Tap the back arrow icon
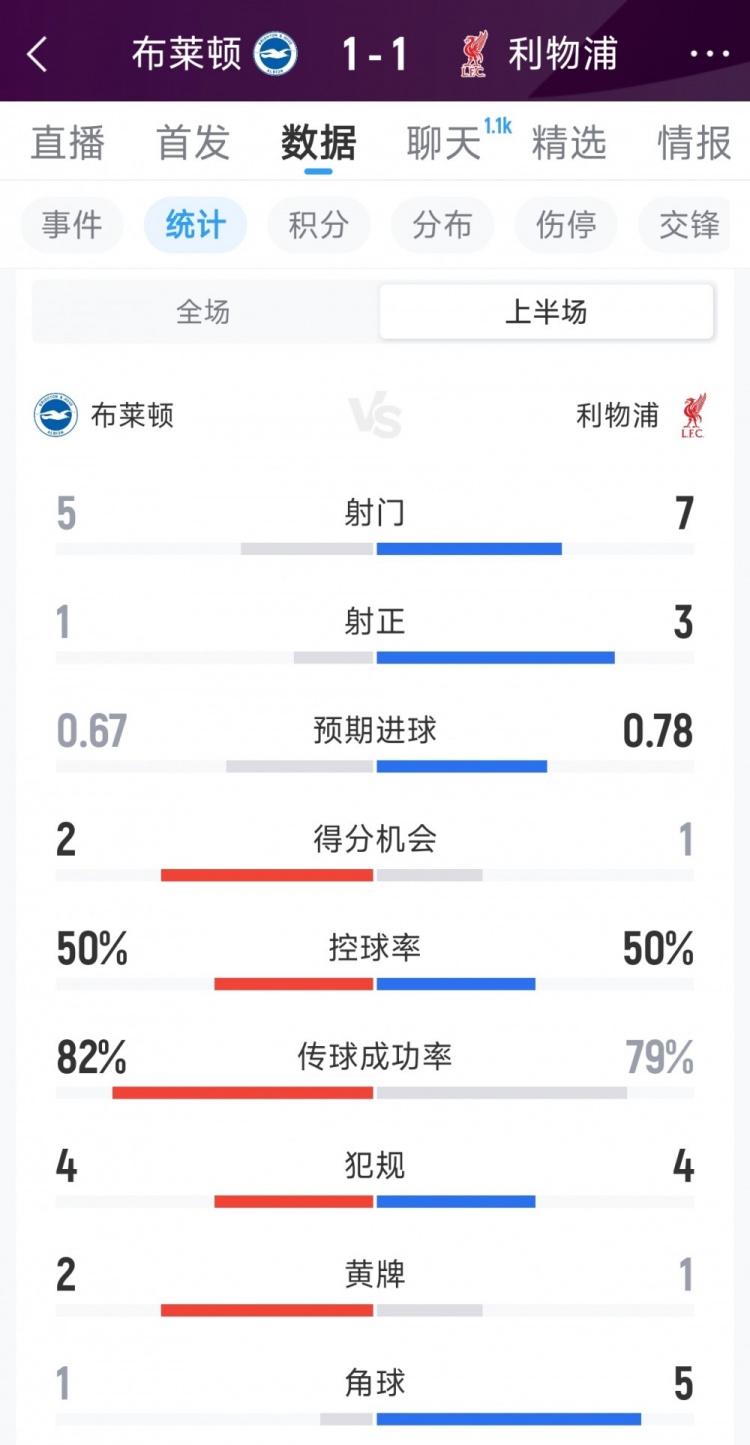 37,54
